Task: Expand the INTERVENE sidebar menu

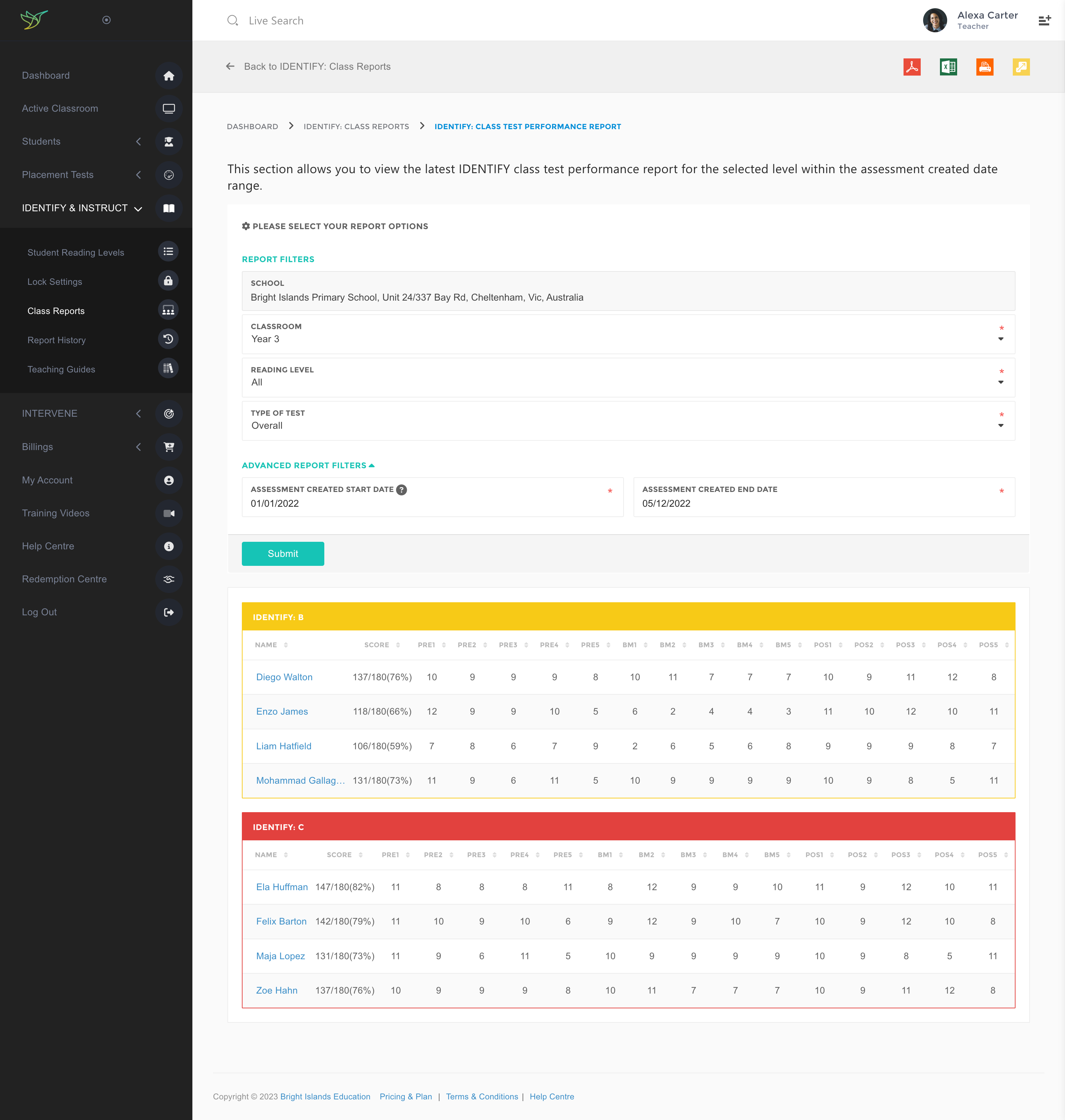Action: click(x=49, y=413)
